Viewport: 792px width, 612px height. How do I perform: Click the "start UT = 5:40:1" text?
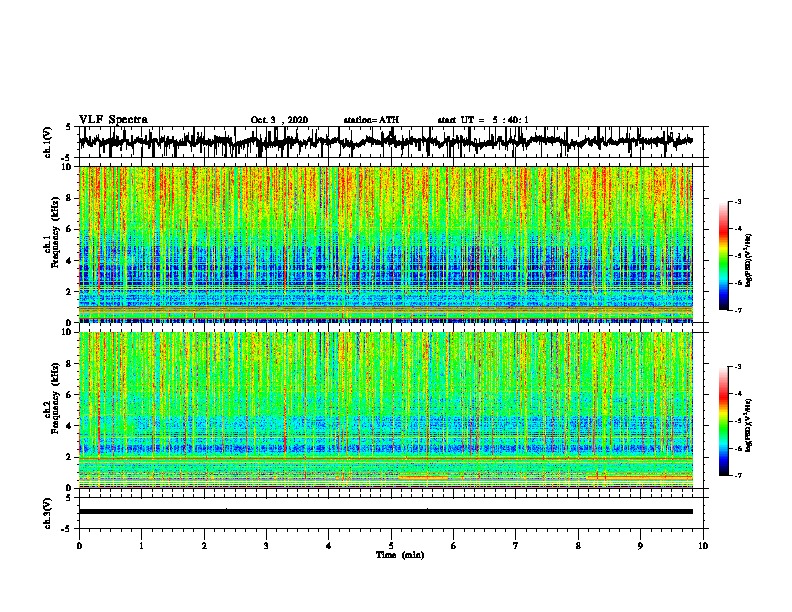point(483,120)
